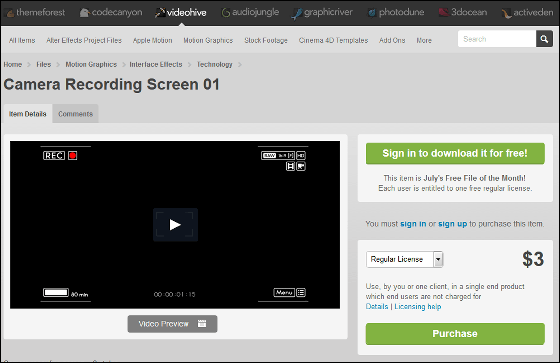Image resolution: width=560 pixels, height=363 pixels.
Task: Click the green Purchase button
Action: [x=455, y=334]
